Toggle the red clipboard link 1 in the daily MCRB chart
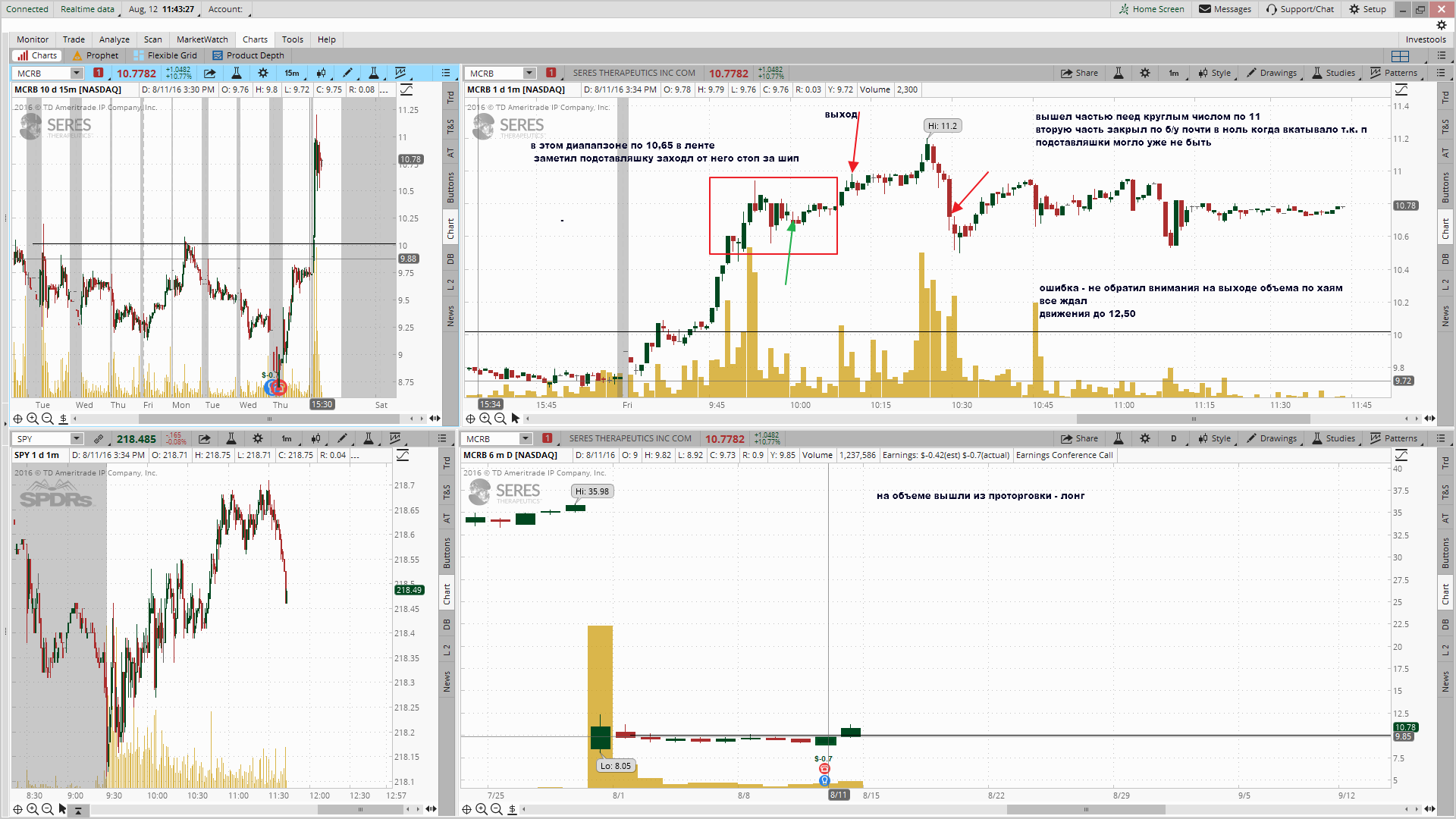1456x819 pixels. (x=548, y=438)
